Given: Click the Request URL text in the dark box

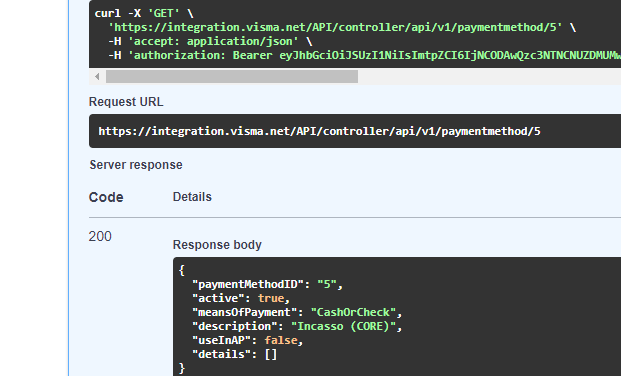Looking at the screenshot, I should click(319, 131).
